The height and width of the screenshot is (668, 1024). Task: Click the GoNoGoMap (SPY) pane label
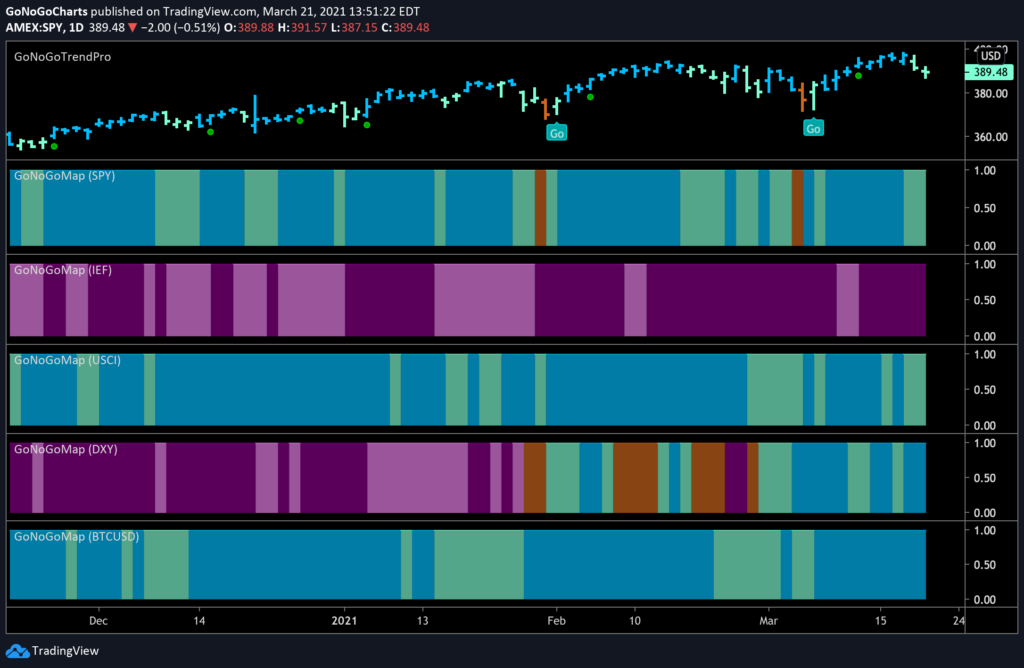pos(65,176)
